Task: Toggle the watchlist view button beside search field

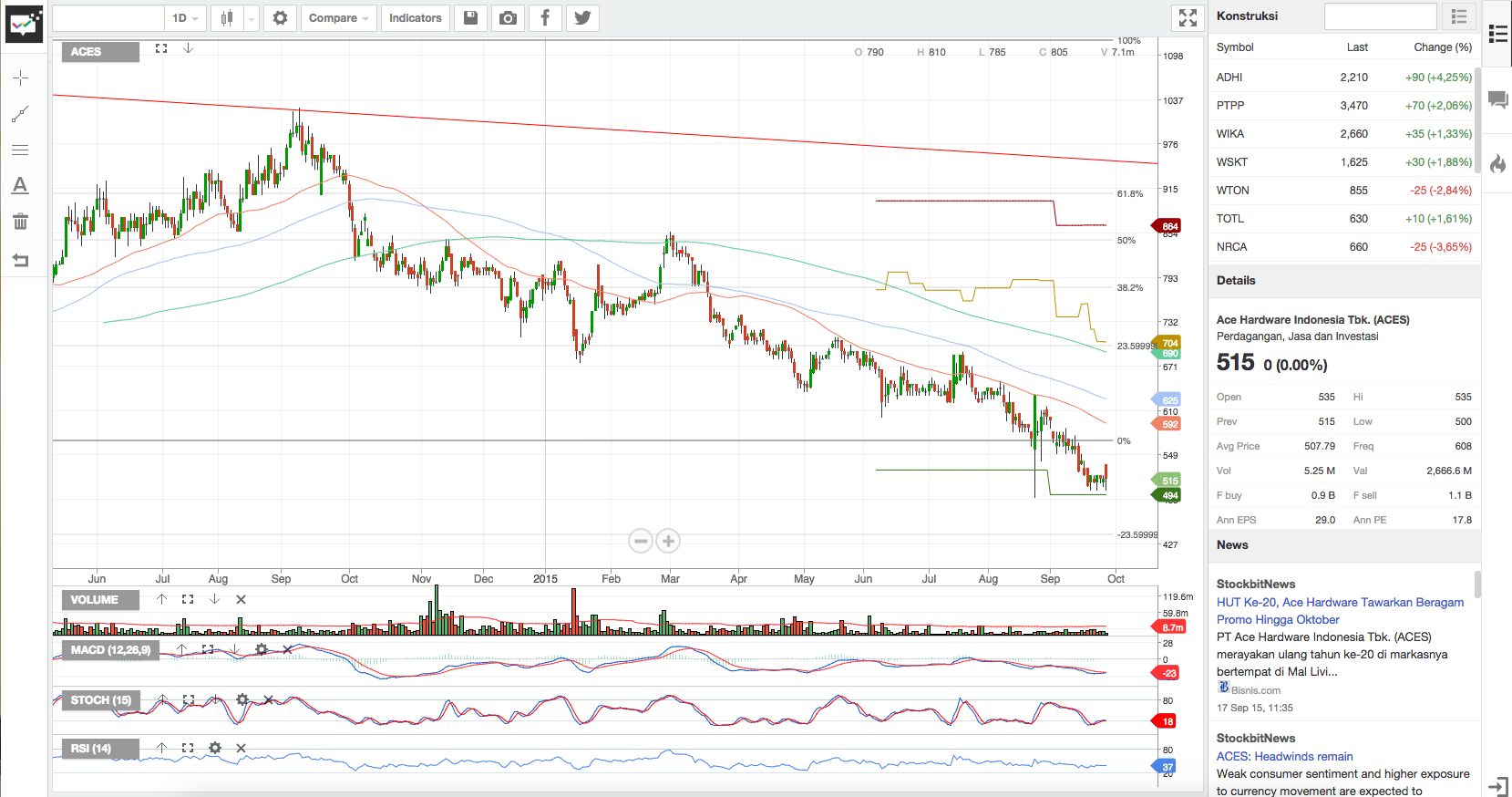Action: 1459,16
